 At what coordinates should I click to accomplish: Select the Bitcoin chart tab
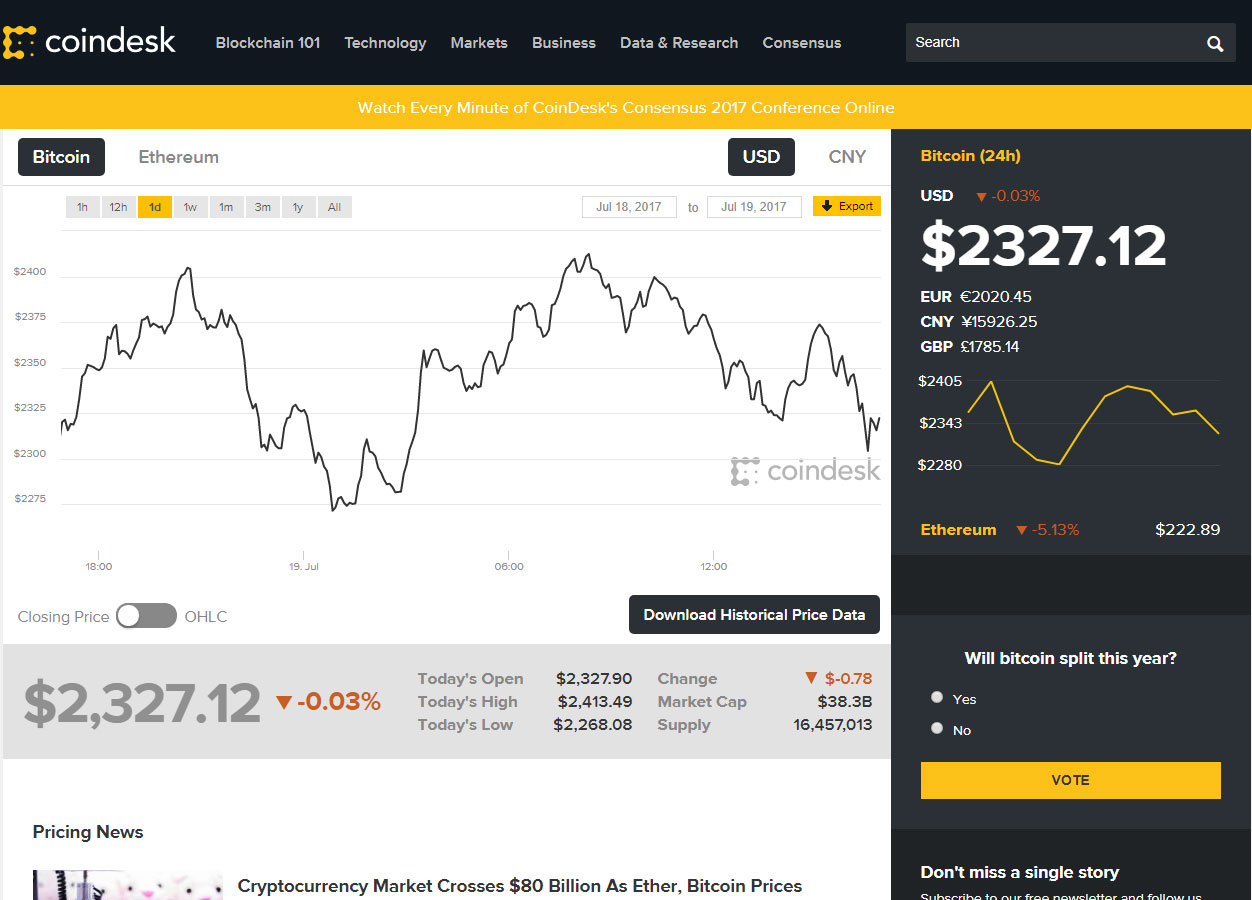61,157
